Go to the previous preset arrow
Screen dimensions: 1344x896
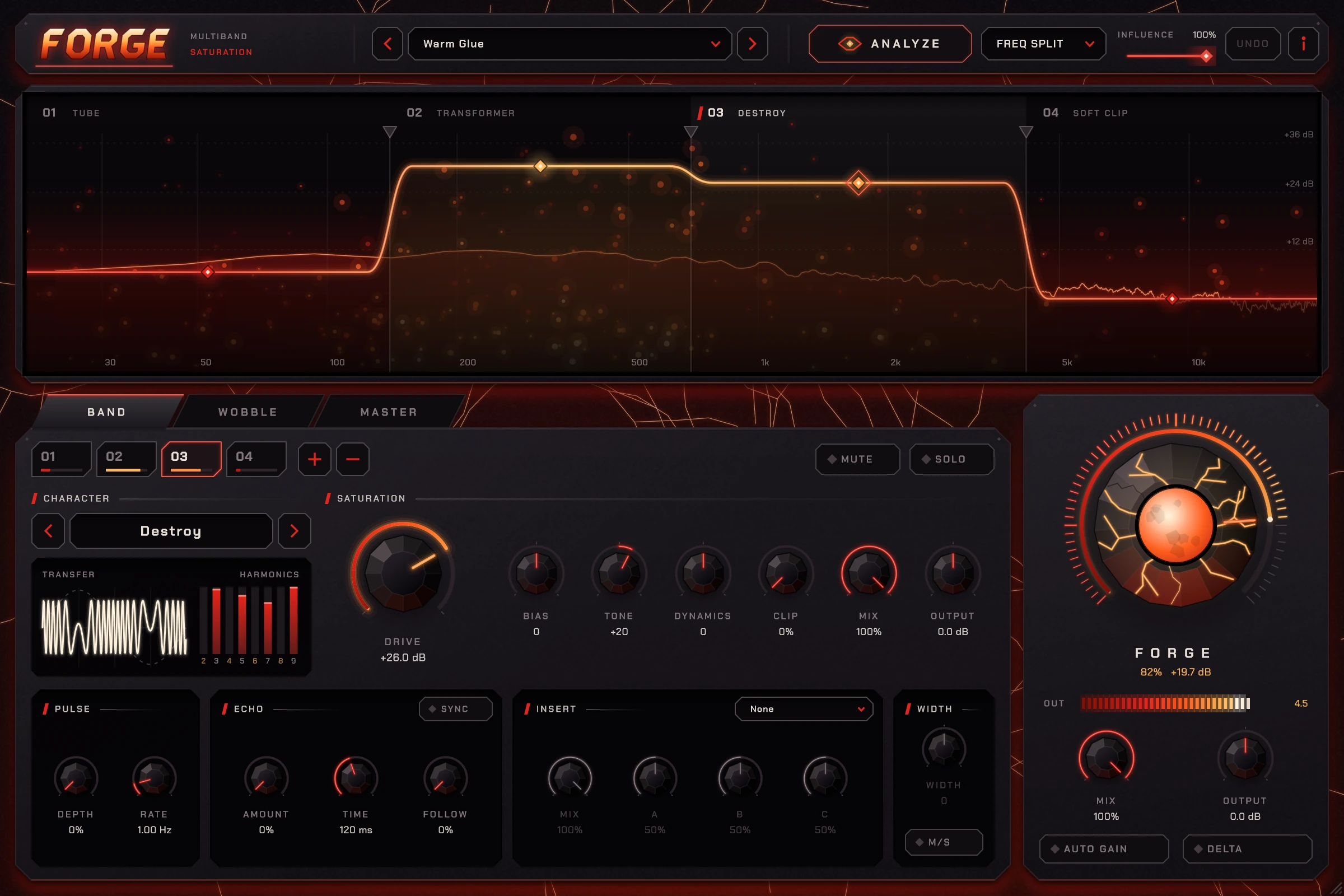pyautogui.click(x=388, y=44)
